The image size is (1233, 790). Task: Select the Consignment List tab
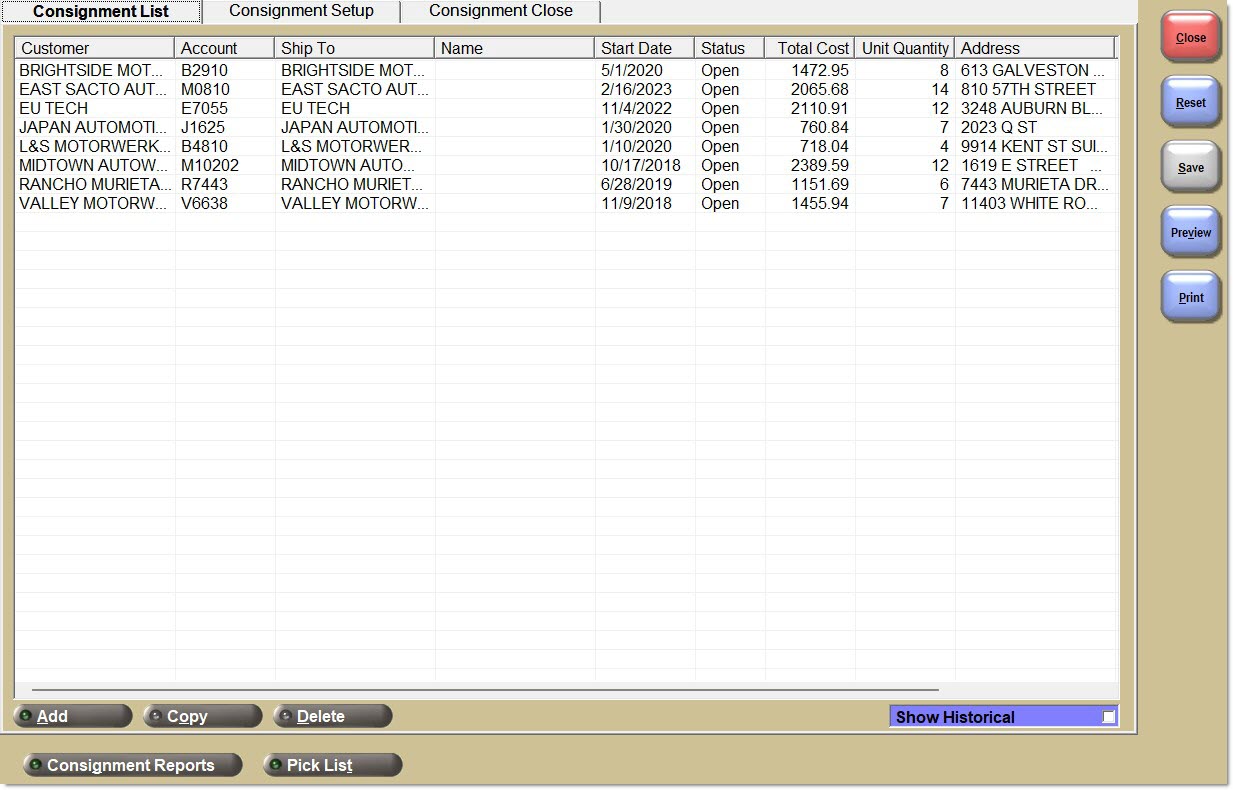(101, 12)
